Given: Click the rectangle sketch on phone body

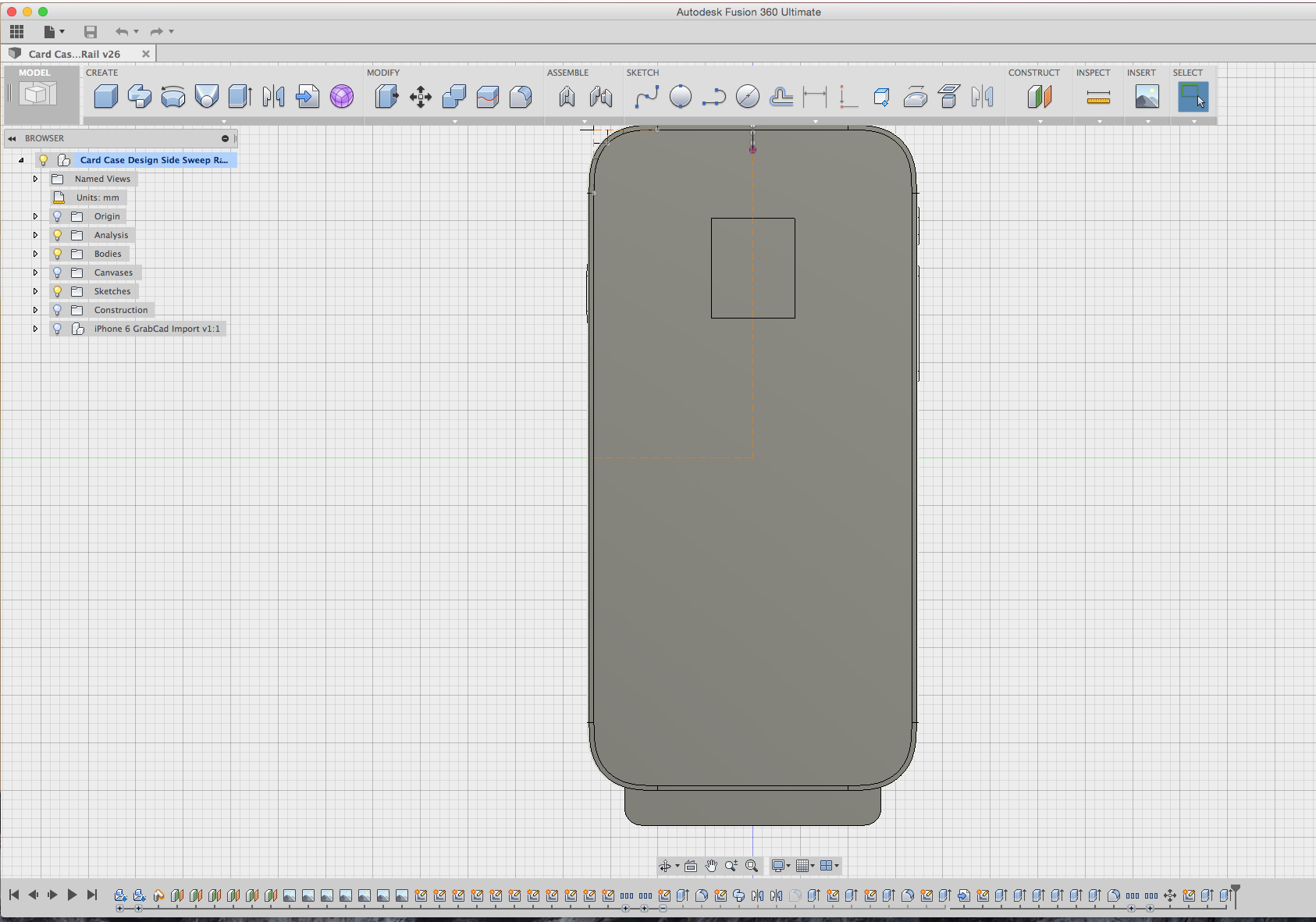Looking at the screenshot, I should pyautogui.click(x=753, y=268).
